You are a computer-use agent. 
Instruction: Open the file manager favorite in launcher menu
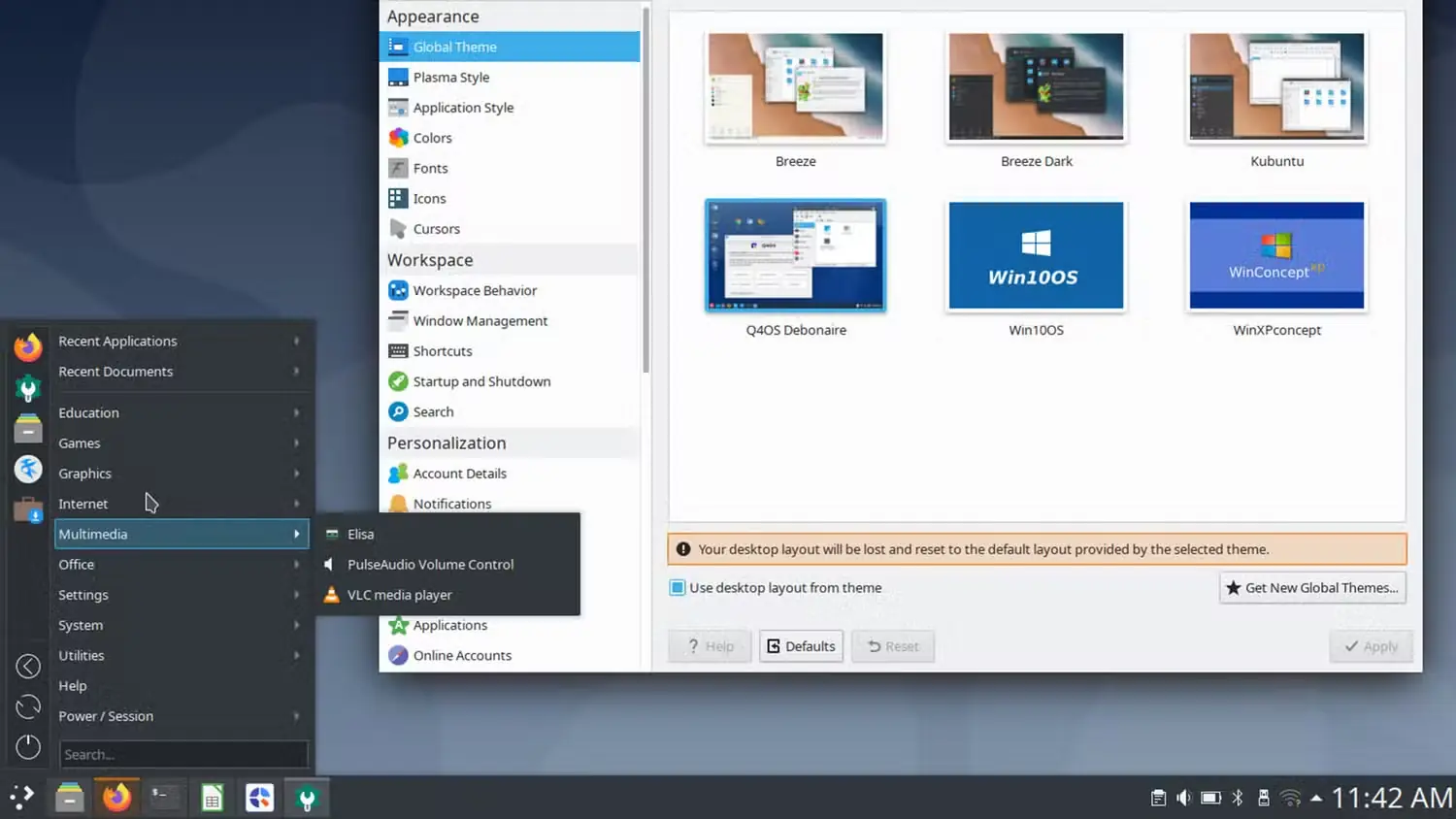coord(28,428)
